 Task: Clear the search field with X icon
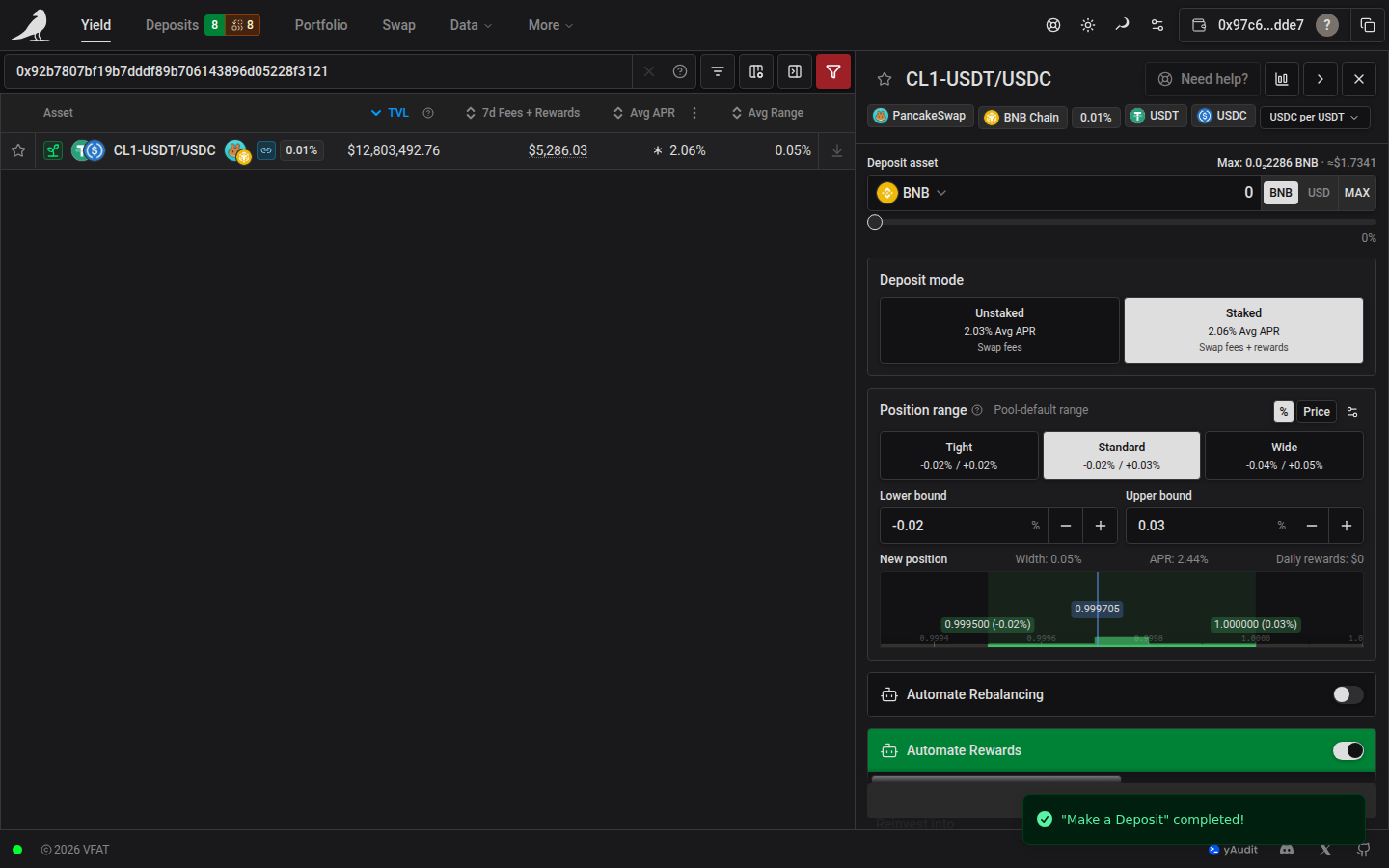(649, 71)
